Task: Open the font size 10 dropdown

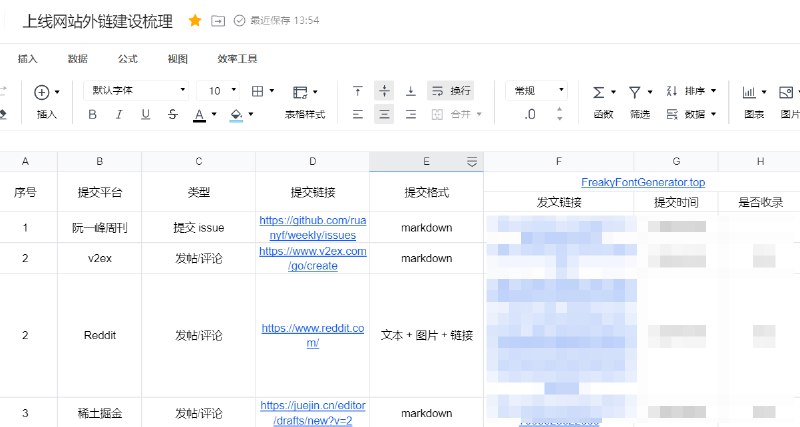Action: click(218, 90)
